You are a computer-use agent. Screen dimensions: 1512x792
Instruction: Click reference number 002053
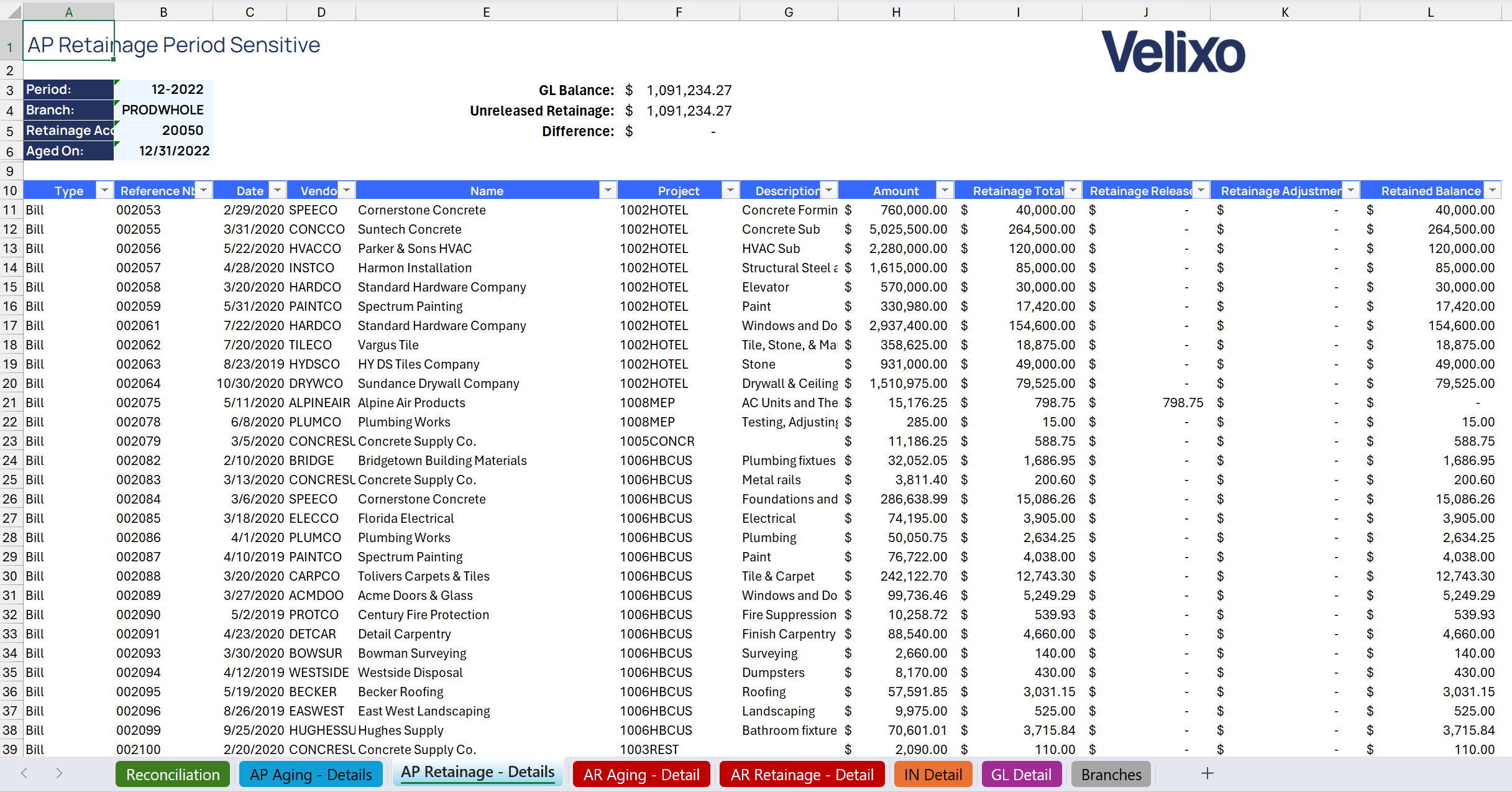[138, 210]
